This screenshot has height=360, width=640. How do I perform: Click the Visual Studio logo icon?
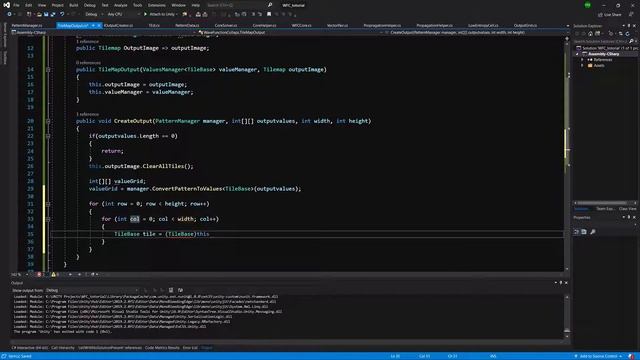point(6,5)
